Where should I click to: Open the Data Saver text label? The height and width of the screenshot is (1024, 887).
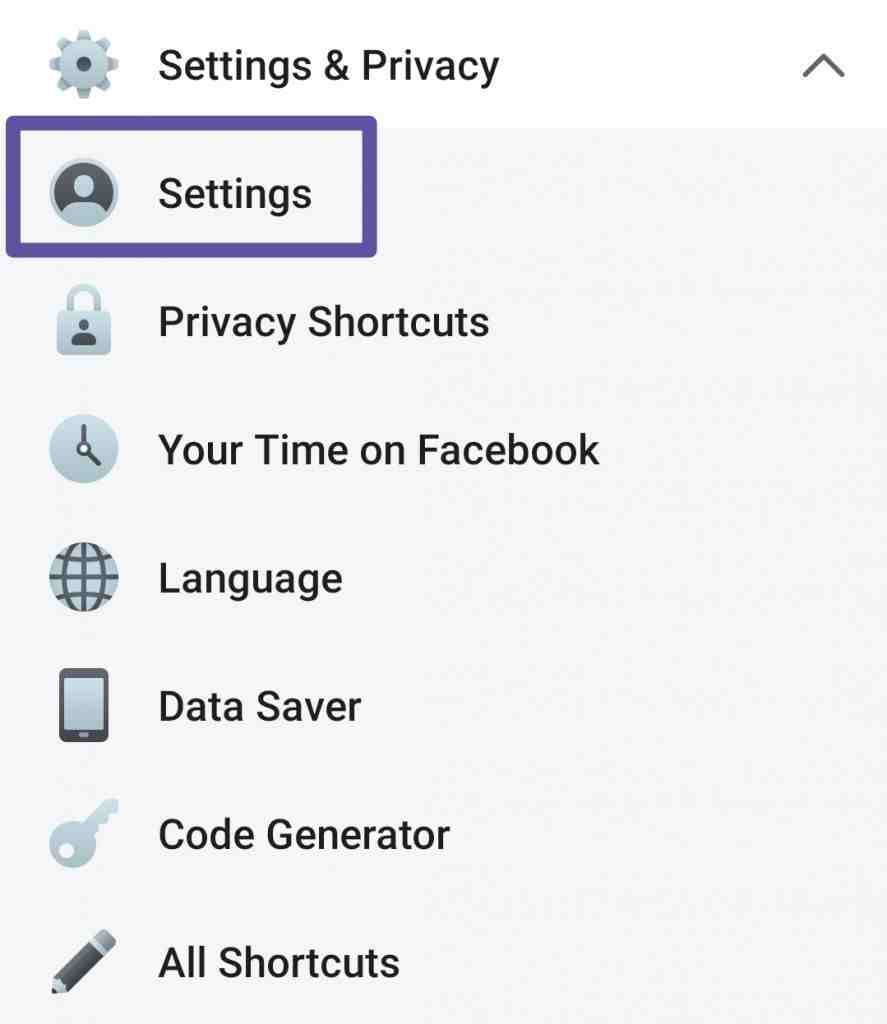260,707
